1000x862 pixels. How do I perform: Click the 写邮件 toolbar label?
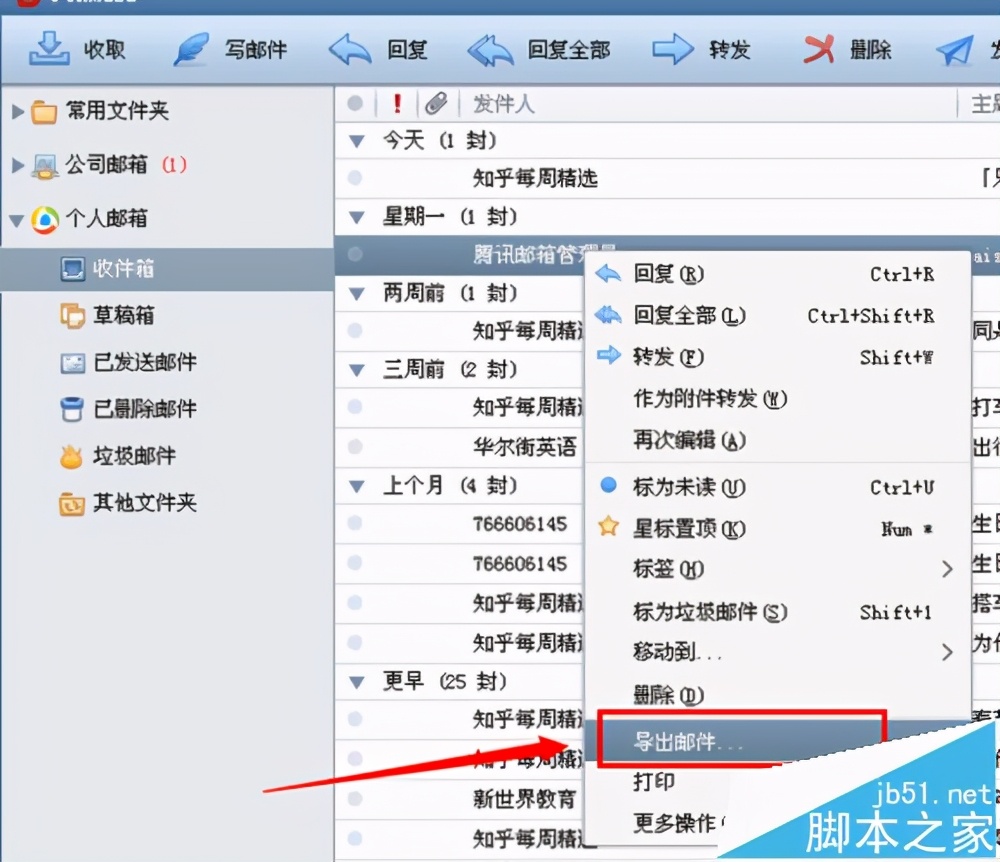click(x=255, y=50)
